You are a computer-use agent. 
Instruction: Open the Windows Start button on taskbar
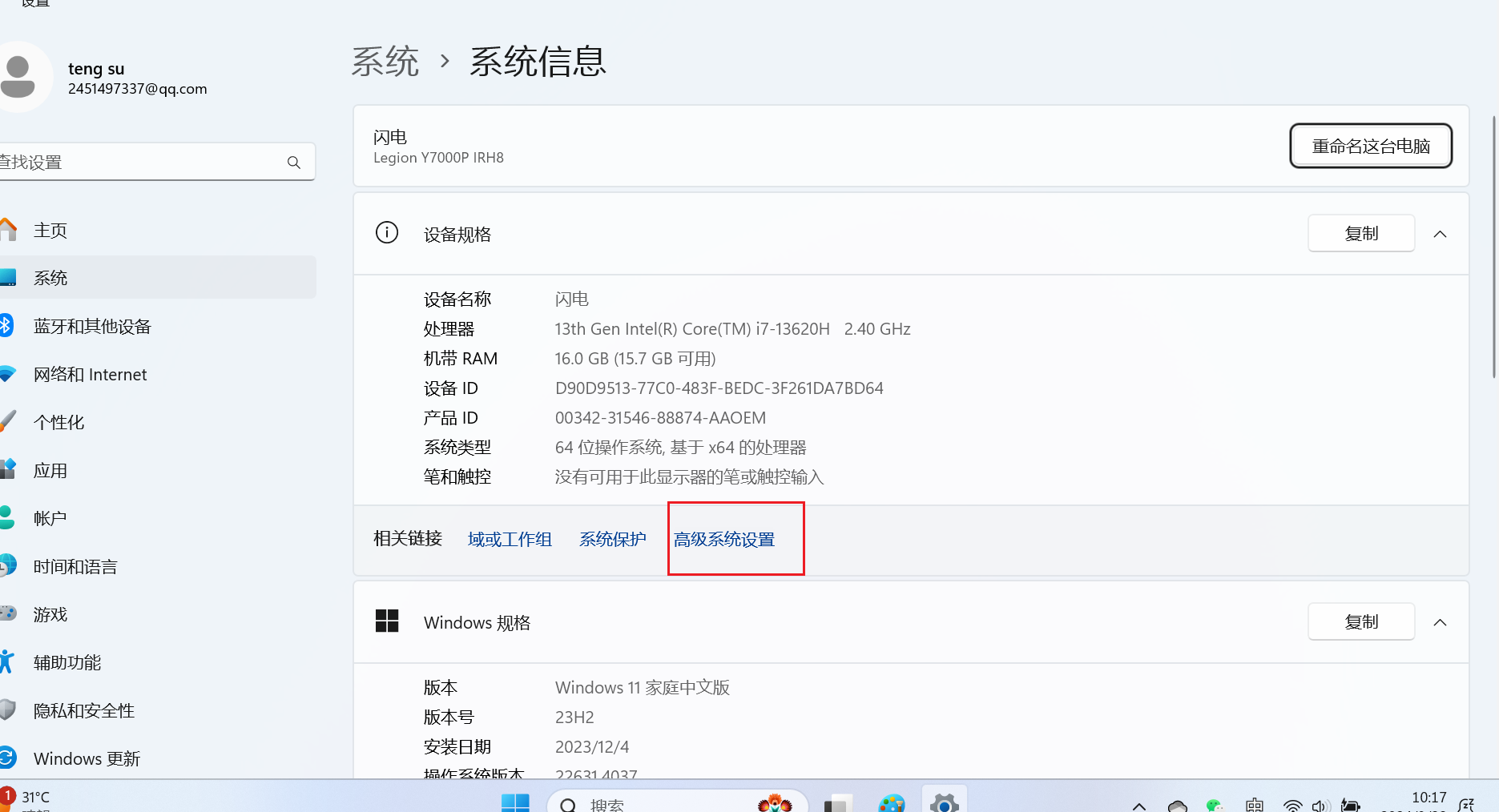(x=515, y=802)
